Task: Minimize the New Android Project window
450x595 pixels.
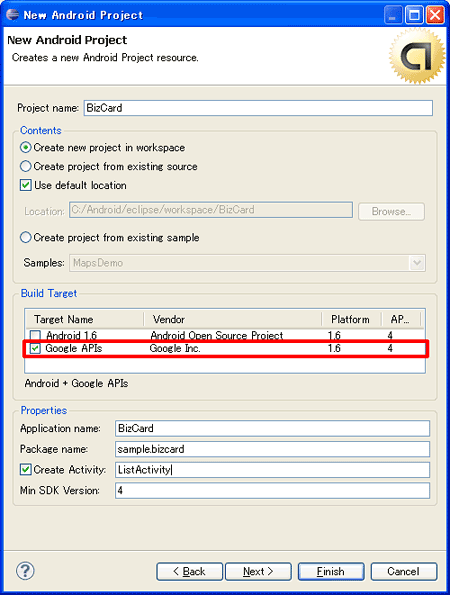Action: coord(393,15)
